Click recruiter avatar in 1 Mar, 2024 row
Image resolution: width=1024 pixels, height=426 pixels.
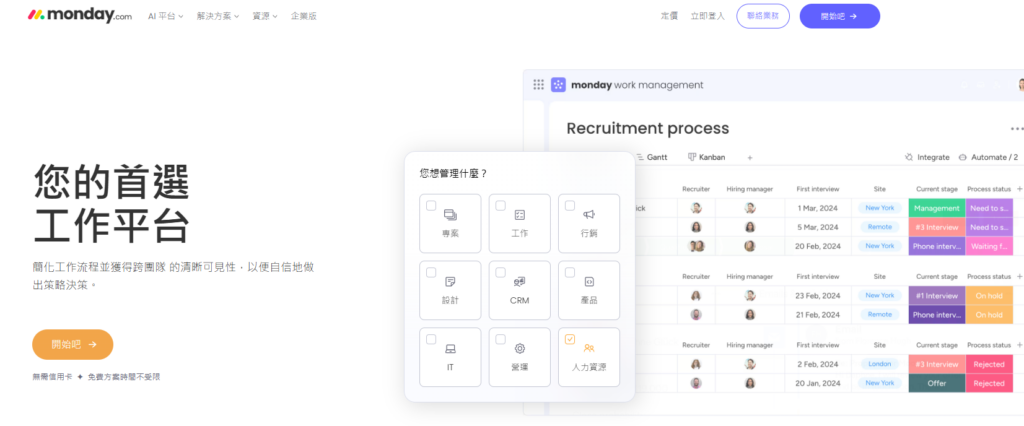coord(696,208)
